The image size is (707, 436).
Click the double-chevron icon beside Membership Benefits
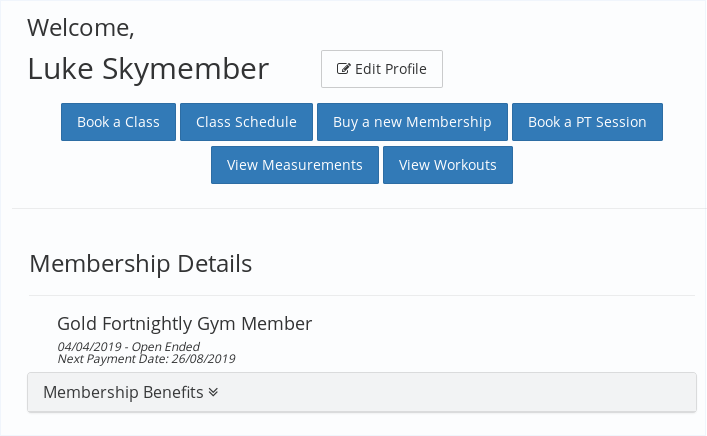pos(213,392)
